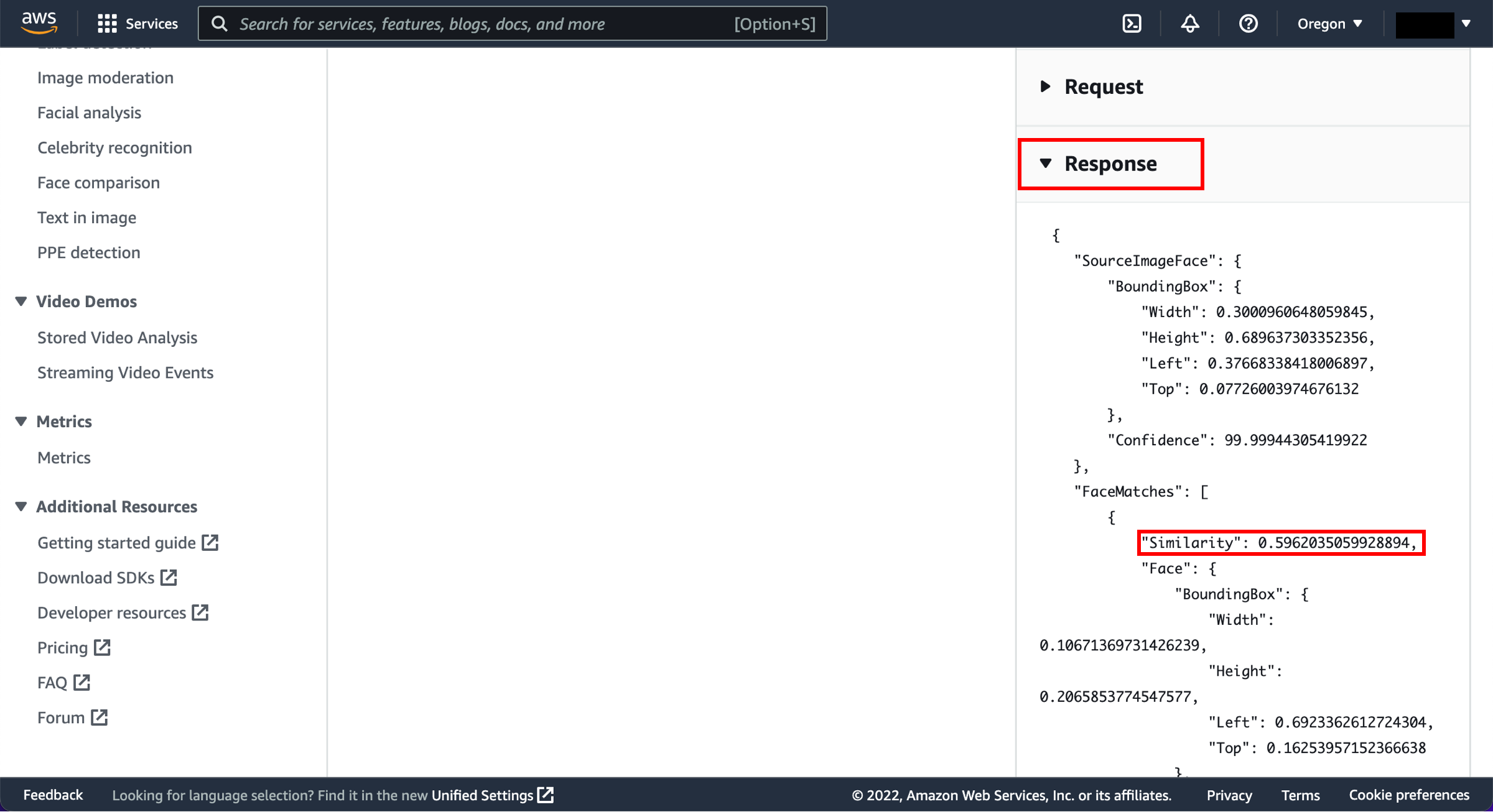This screenshot has height=812, width=1493.
Task: Click the search bar icon
Action: pyautogui.click(x=219, y=23)
